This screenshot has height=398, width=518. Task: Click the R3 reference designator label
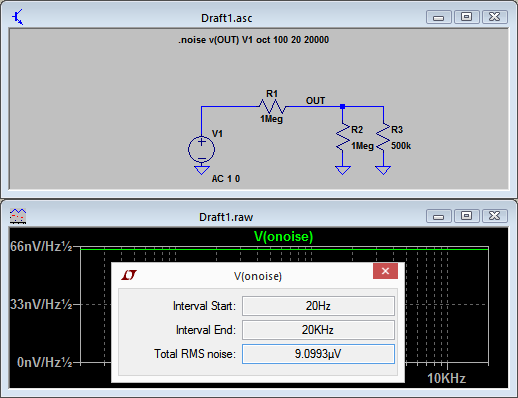click(397, 130)
